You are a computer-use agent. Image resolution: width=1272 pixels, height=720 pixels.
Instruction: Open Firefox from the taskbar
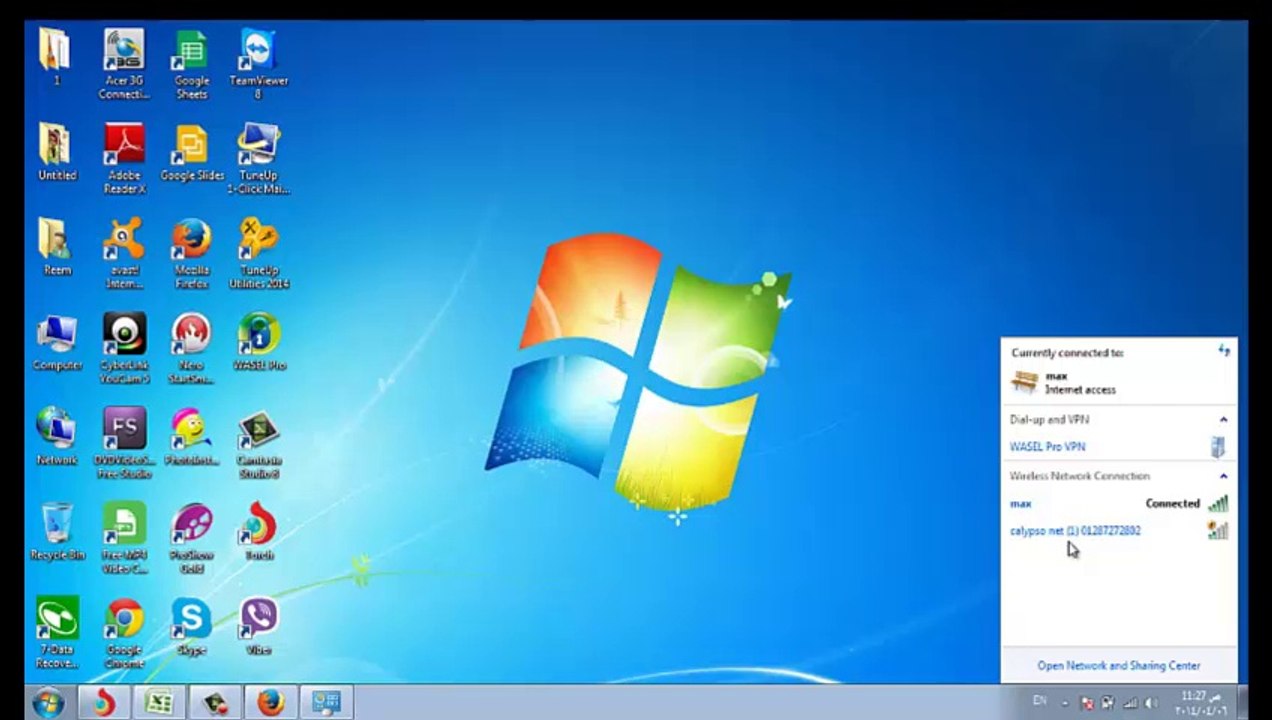click(270, 703)
